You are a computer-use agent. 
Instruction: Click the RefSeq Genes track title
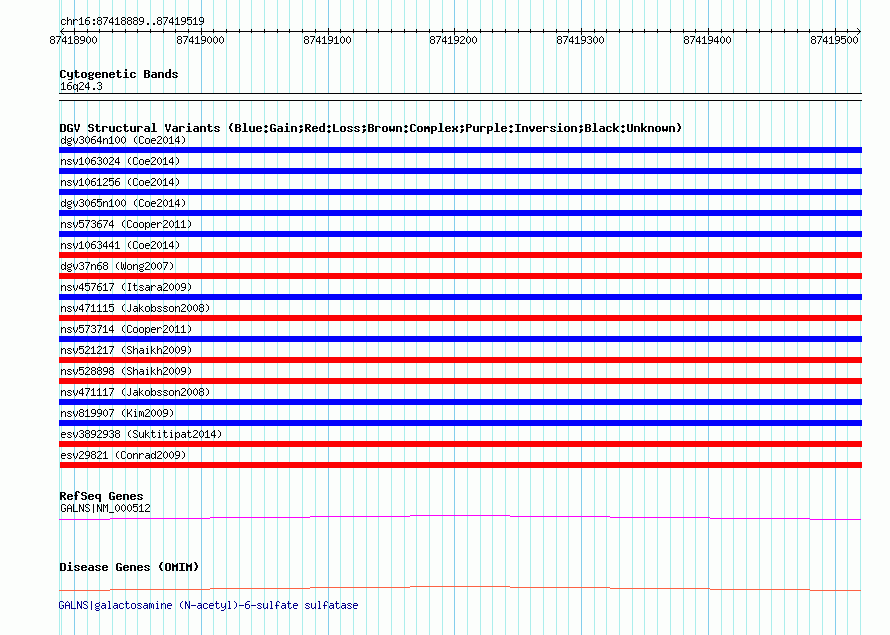click(101, 496)
